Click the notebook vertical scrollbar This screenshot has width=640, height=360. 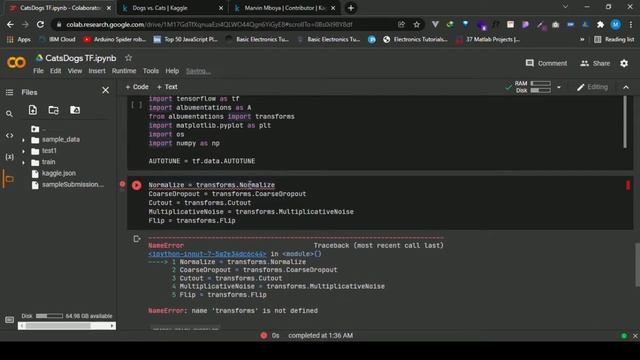pos(637,265)
